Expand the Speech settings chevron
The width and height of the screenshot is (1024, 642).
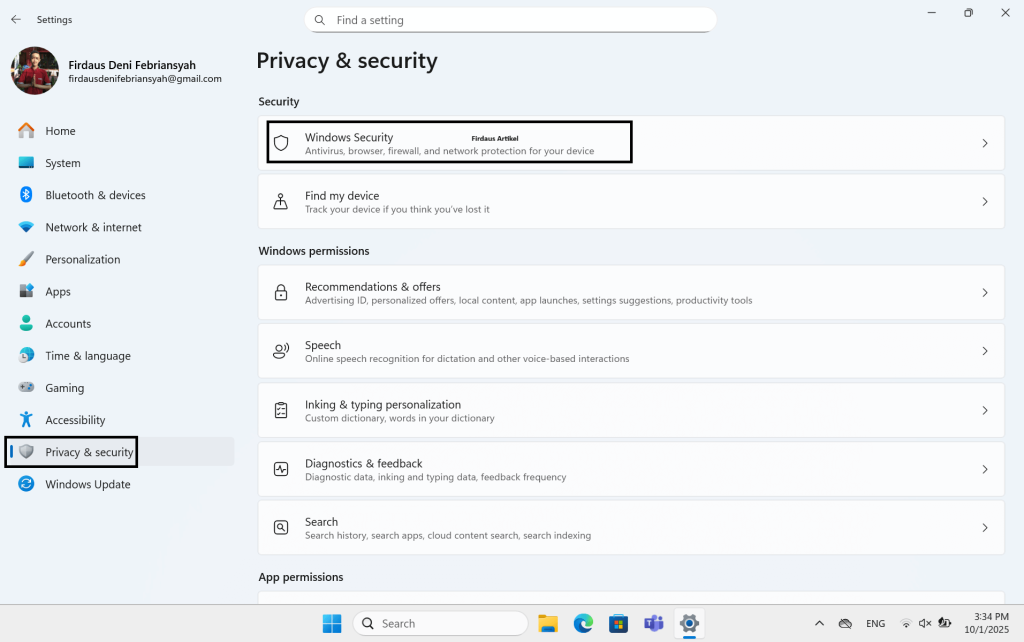[x=984, y=351]
